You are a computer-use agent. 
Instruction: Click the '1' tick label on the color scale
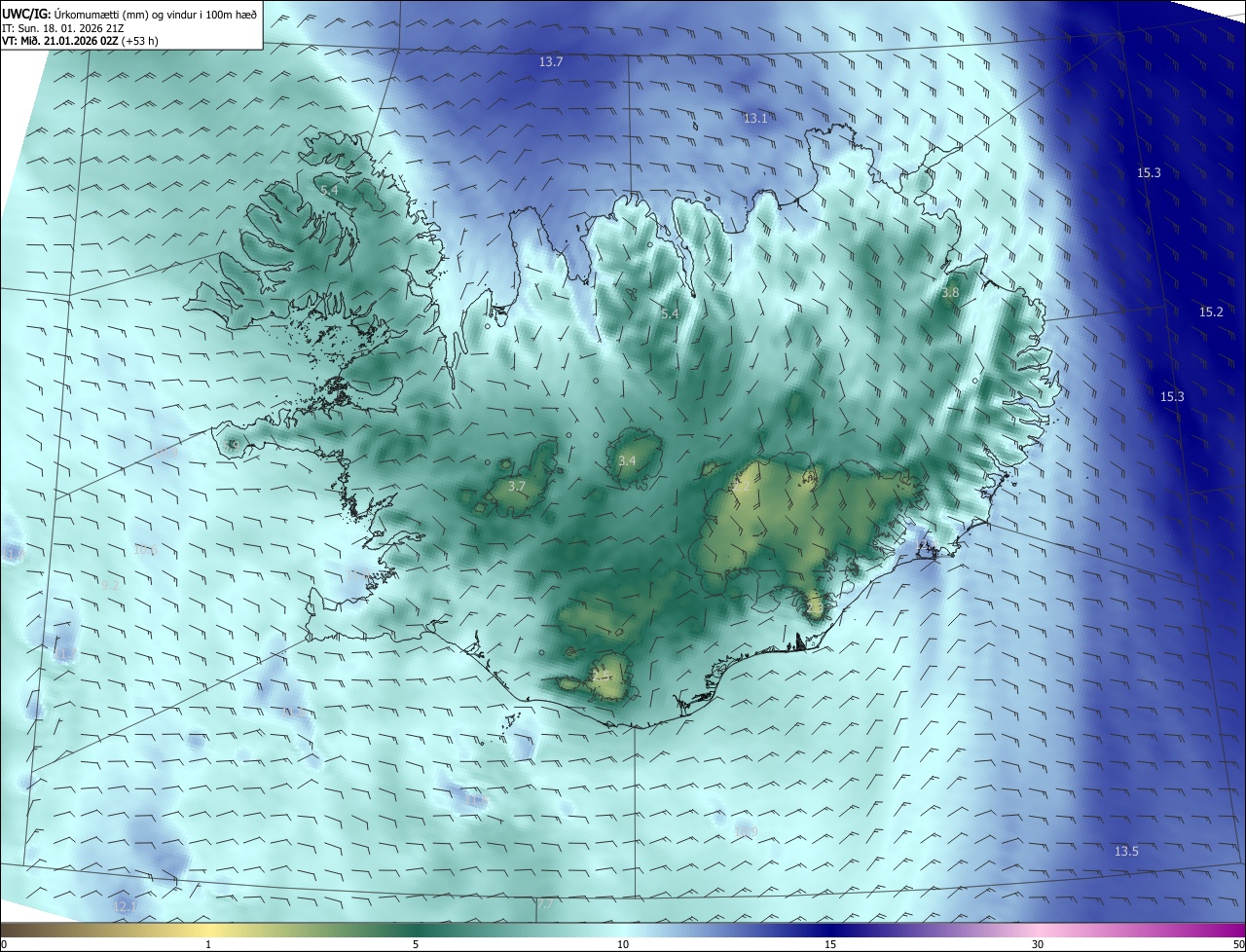click(208, 945)
